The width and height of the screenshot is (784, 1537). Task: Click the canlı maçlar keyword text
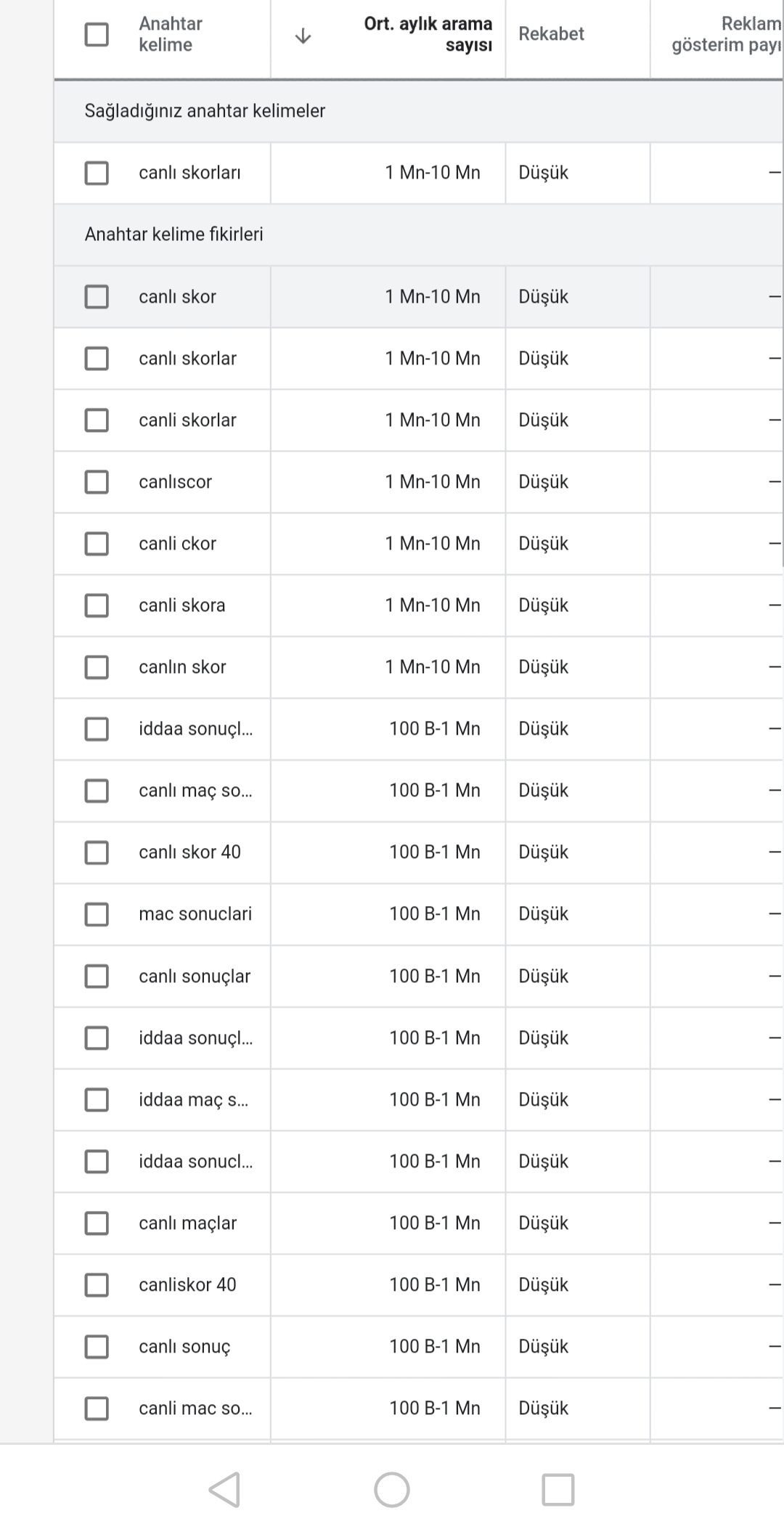point(187,1223)
